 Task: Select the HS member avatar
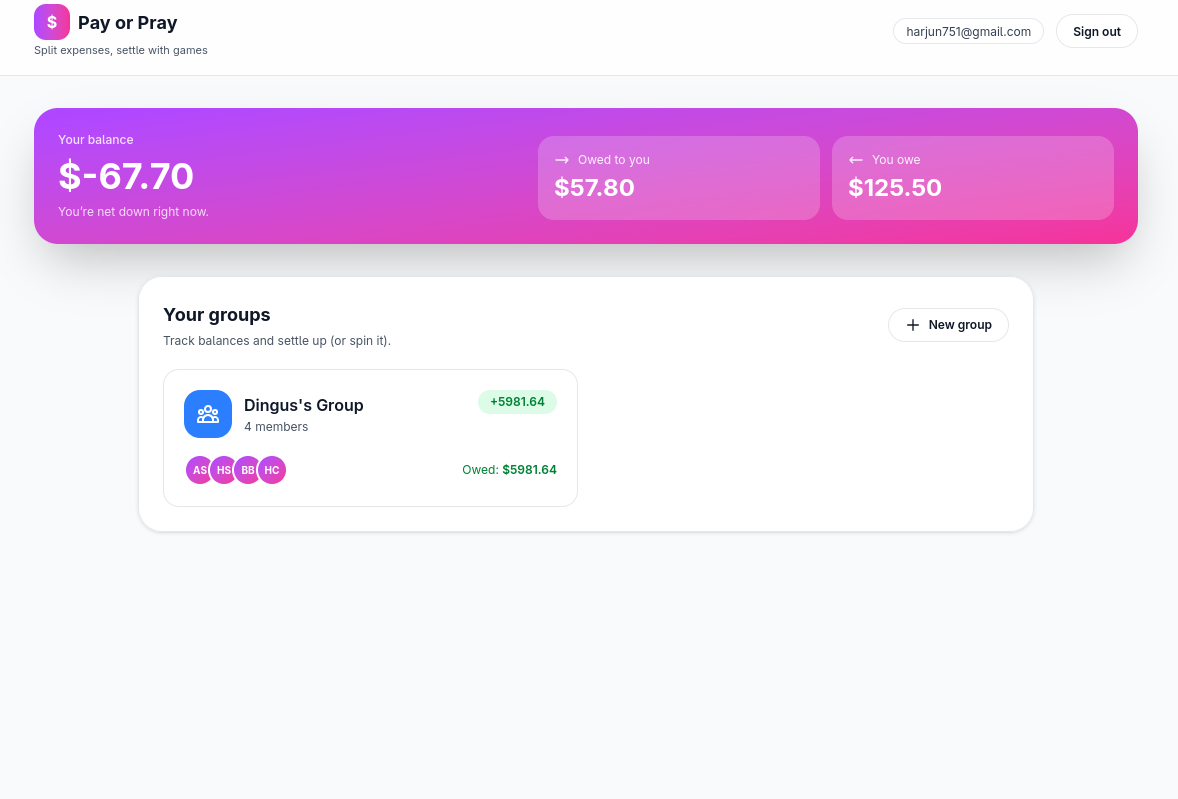[x=223, y=470]
